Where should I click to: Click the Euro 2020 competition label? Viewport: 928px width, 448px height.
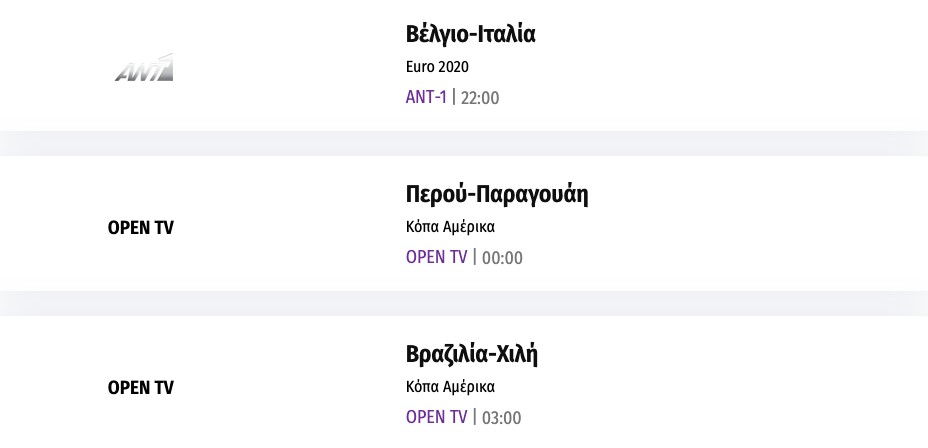pyautogui.click(x=437, y=67)
